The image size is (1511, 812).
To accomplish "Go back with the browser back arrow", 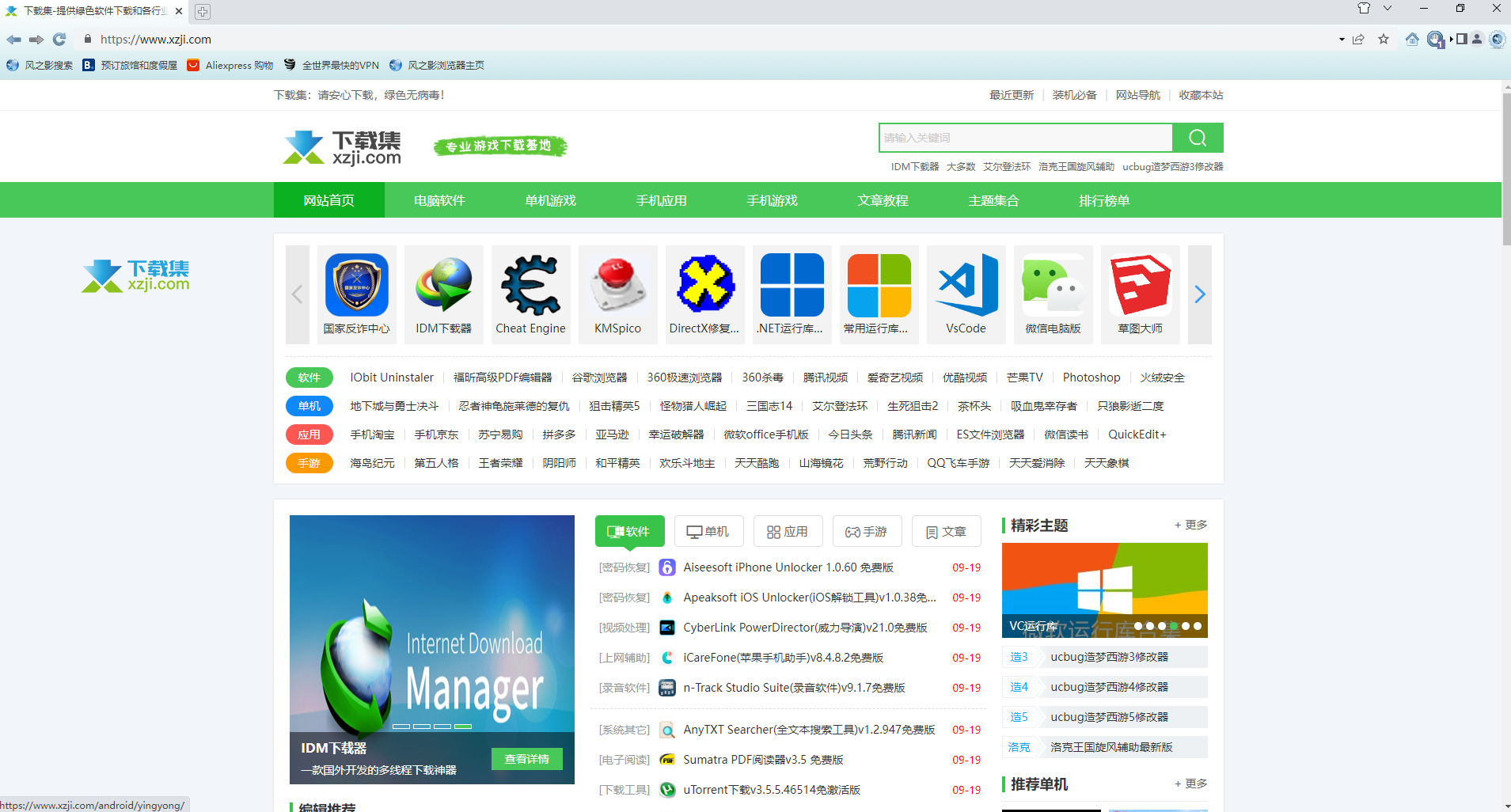I will 13,39.
